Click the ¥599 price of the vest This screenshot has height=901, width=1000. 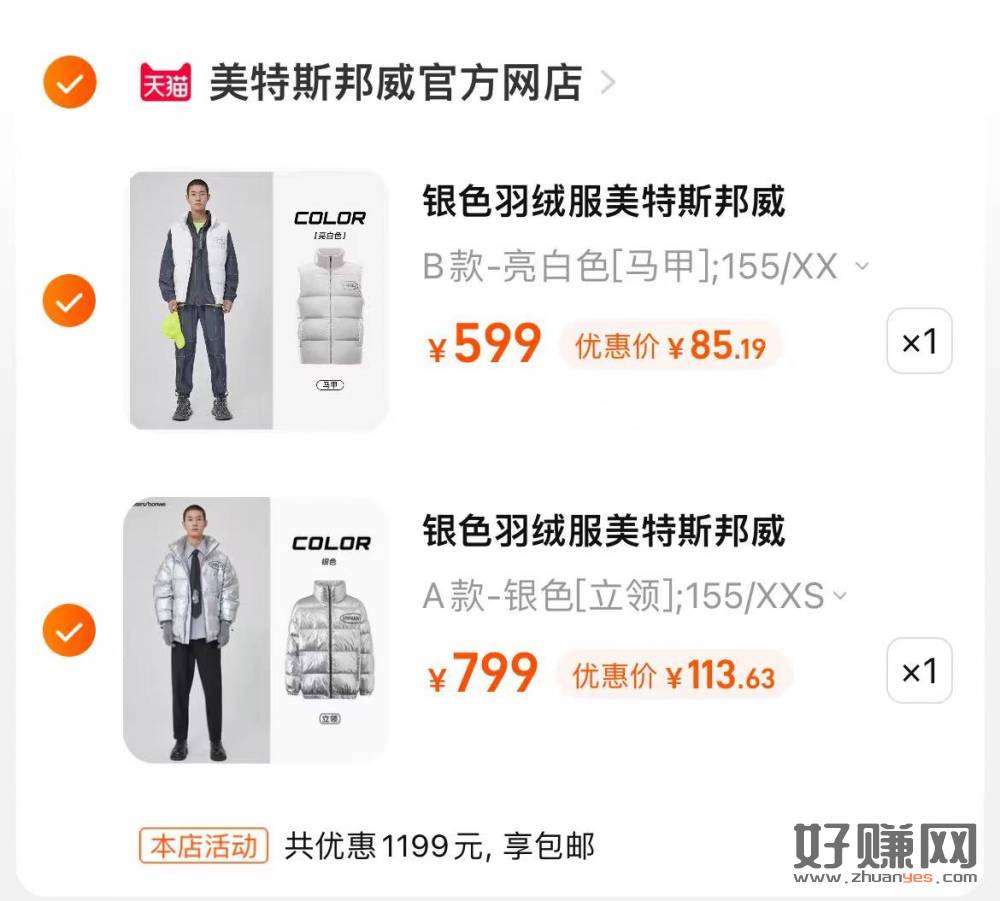point(484,344)
